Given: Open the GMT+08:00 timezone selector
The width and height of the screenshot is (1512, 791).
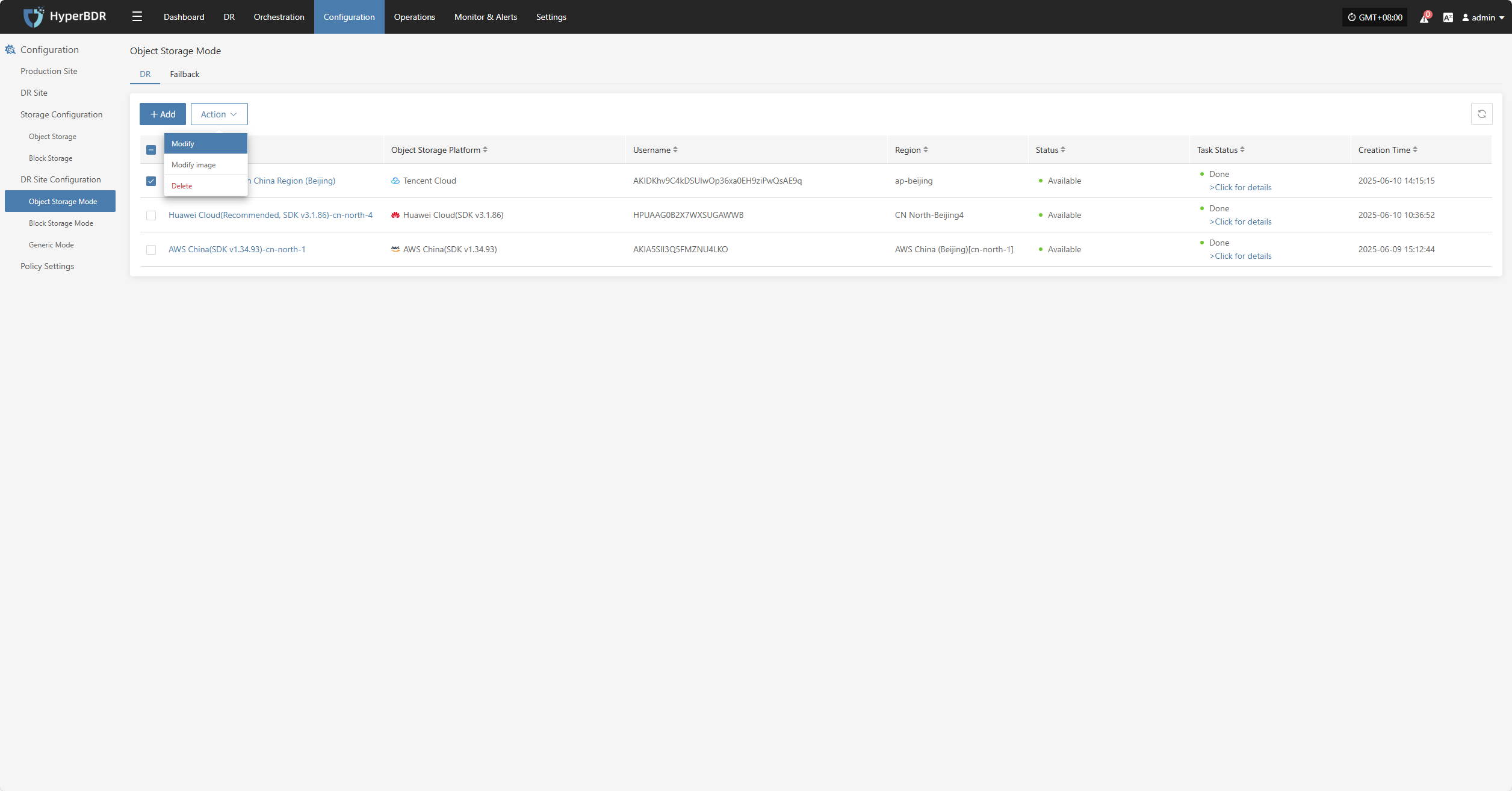Looking at the screenshot, I should coord(1375,17).
